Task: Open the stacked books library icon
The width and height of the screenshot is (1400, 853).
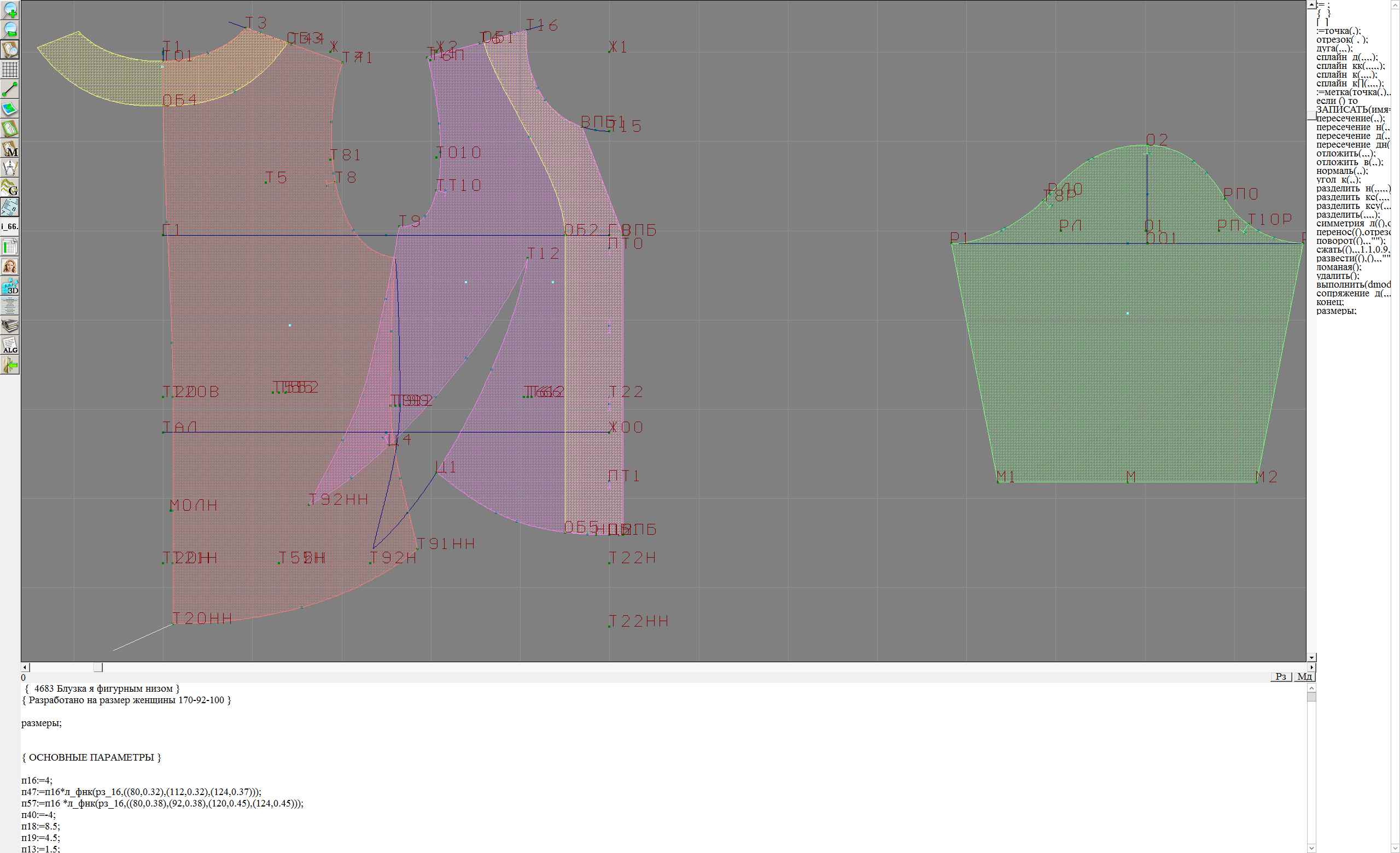Action: [10, 325]
